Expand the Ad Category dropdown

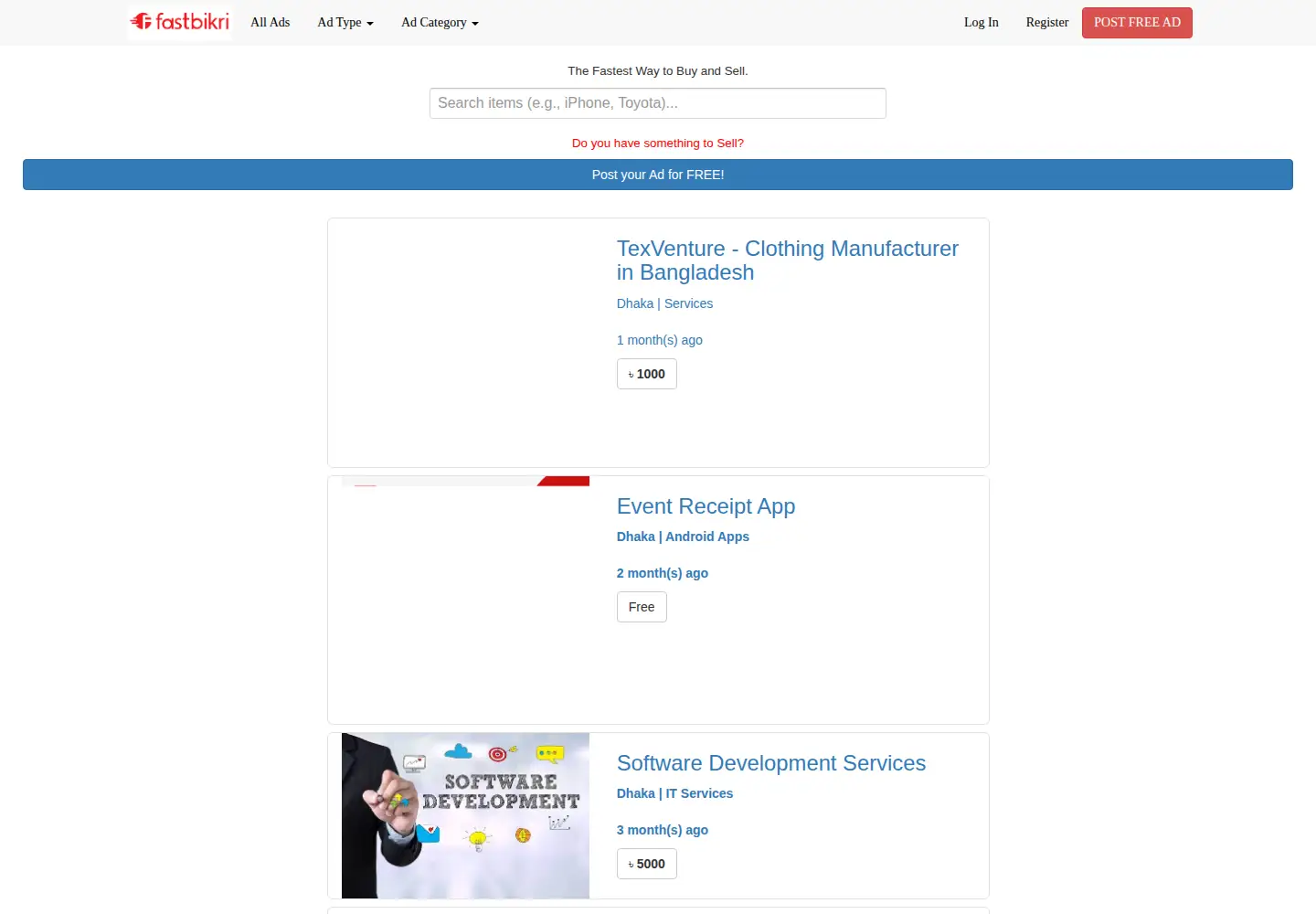coord(440,22)
